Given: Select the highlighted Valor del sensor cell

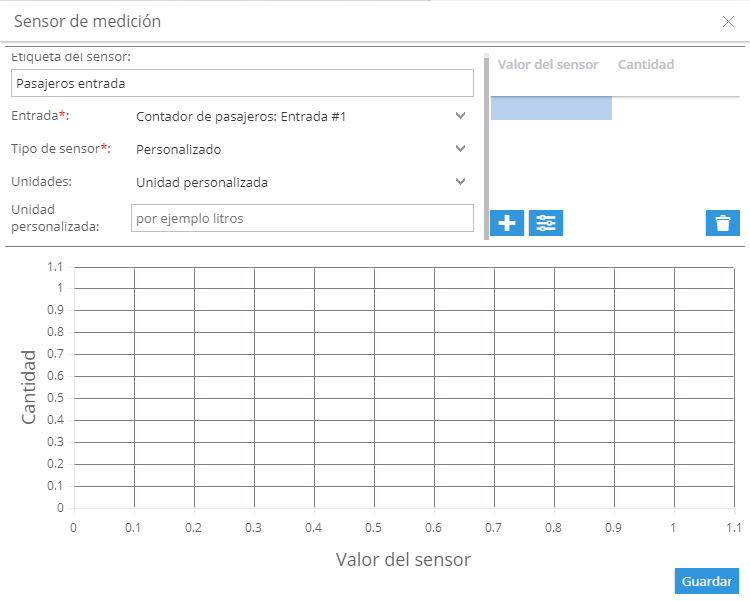Looking at the screenshot, I should pos(551,108).
